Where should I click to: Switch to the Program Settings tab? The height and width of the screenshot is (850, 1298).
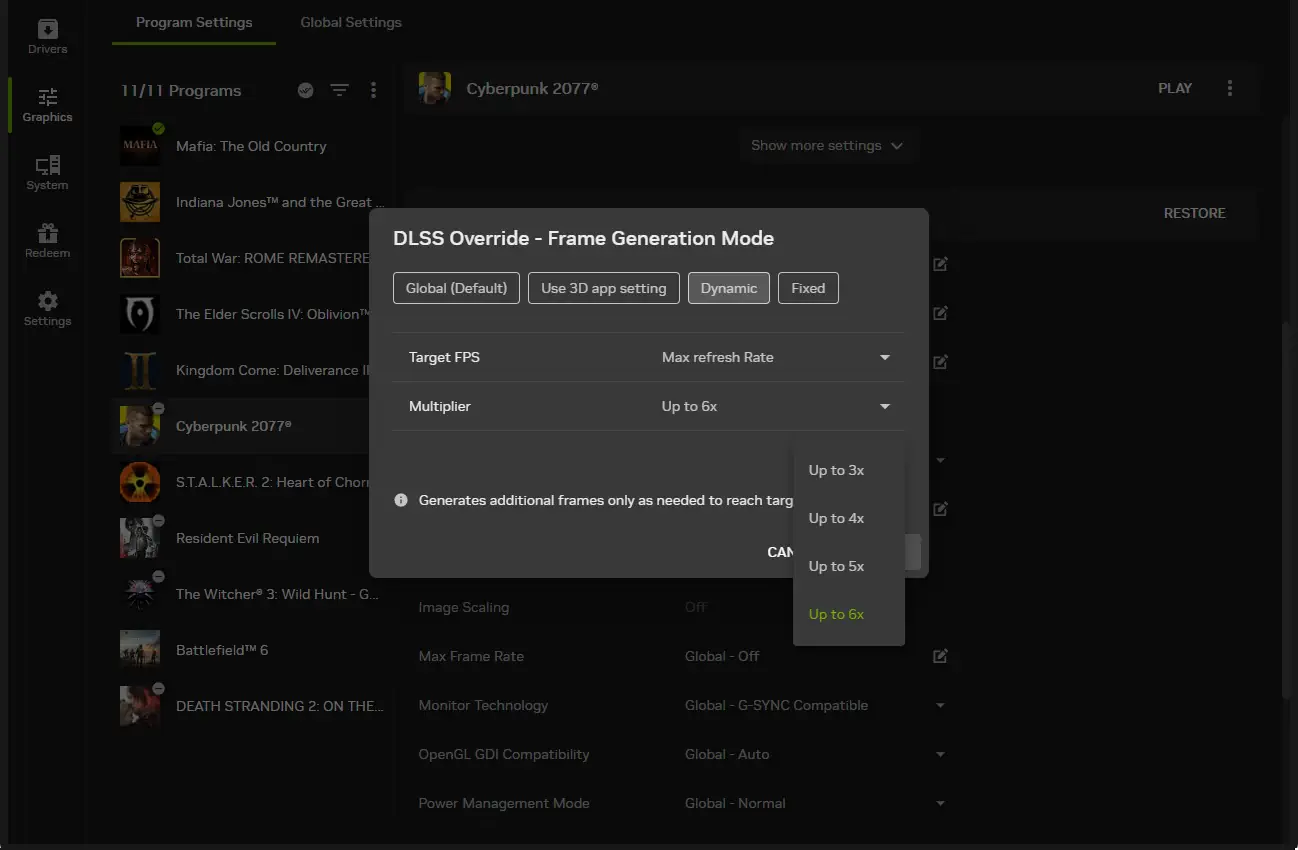pos(194,22)
